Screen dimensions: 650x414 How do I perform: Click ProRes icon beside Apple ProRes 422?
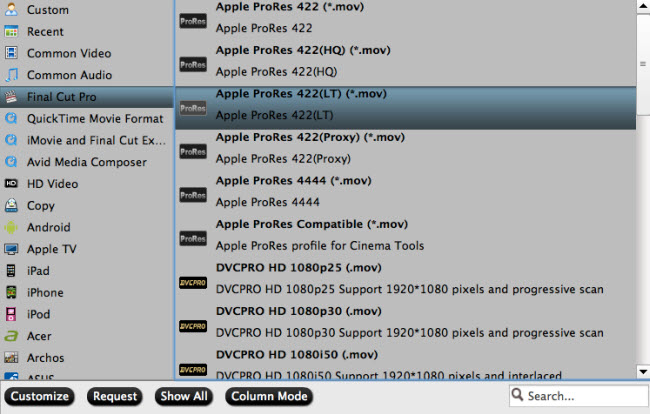[x=193, y=21]
